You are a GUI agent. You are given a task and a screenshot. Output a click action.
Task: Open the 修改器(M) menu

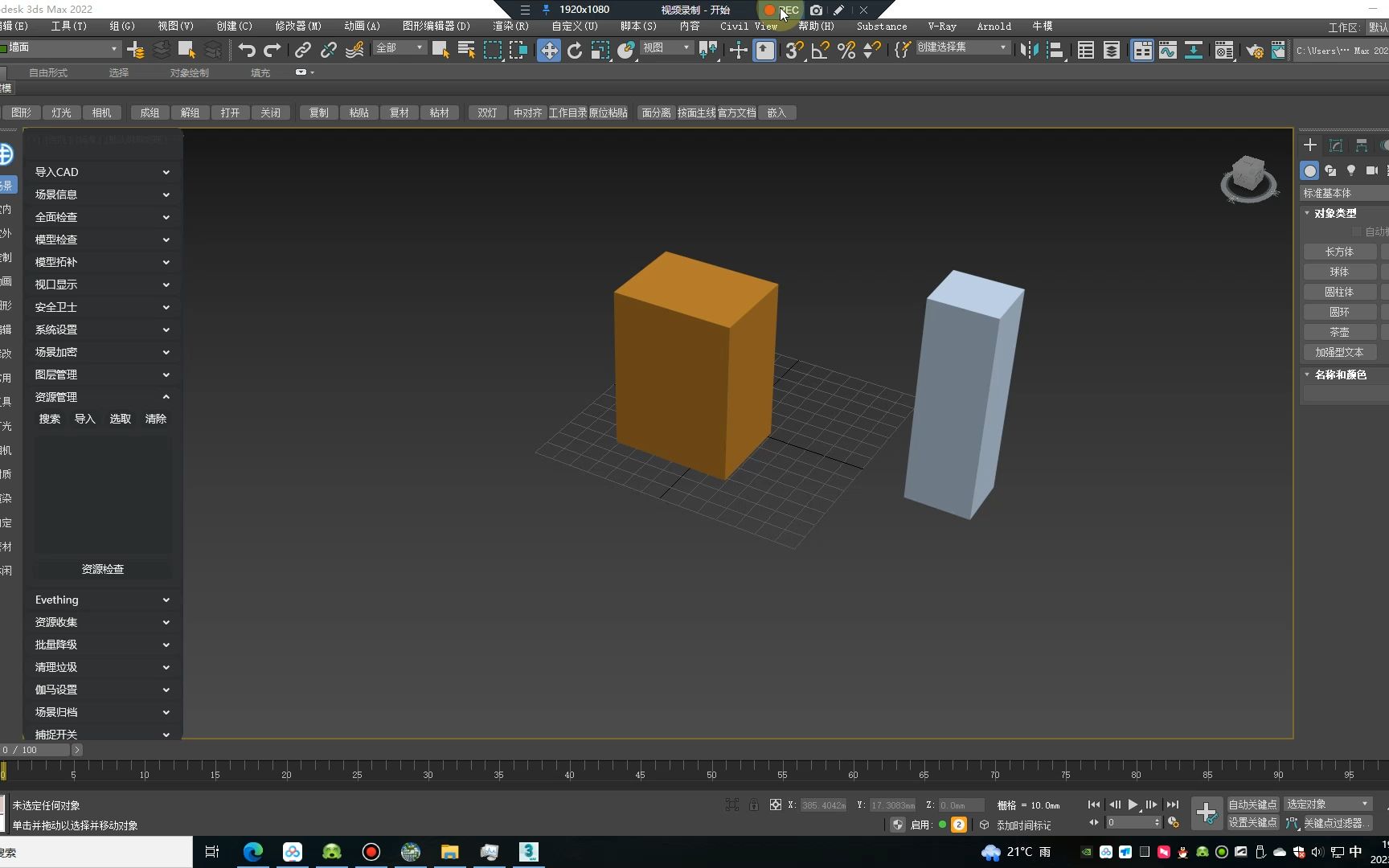(298, 27)
